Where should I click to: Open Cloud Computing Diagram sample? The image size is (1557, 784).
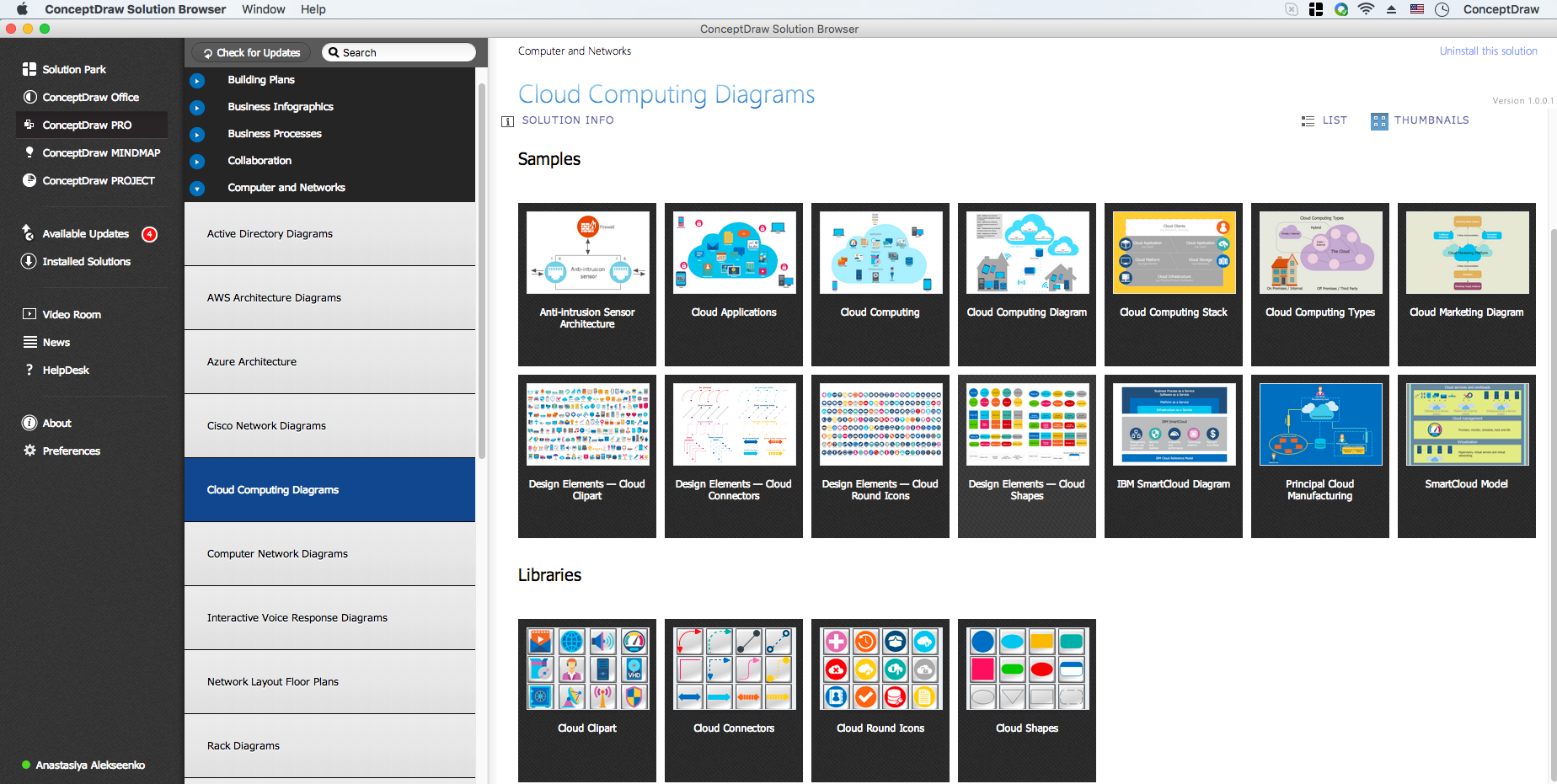[1027, 285]
